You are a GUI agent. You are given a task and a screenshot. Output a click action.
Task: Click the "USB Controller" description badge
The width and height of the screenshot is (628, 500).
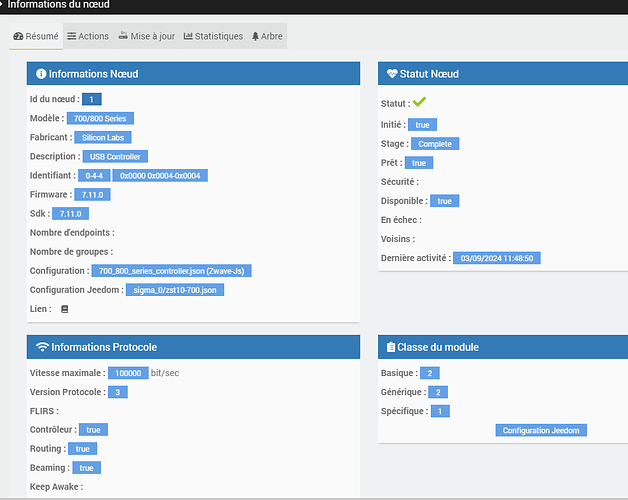(x=115, y=156)
